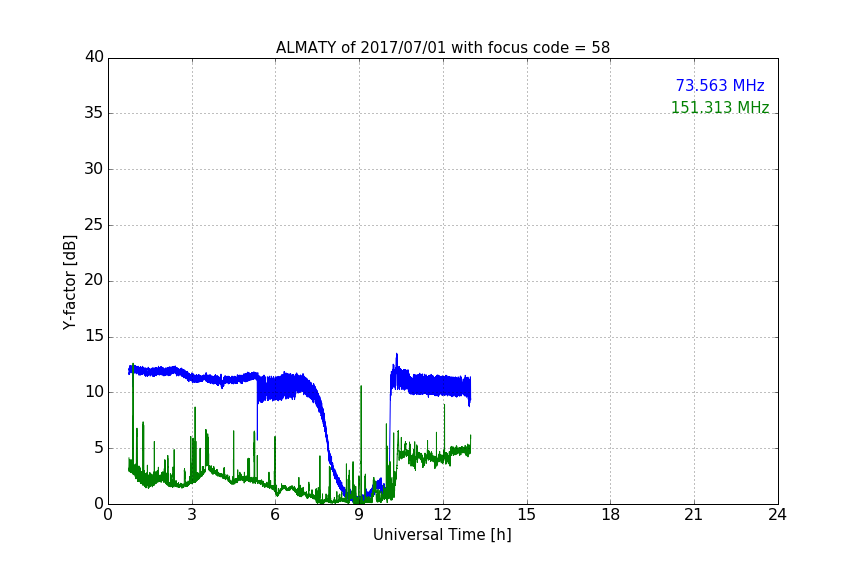Click x-axis tick label 3

(192, 515)
